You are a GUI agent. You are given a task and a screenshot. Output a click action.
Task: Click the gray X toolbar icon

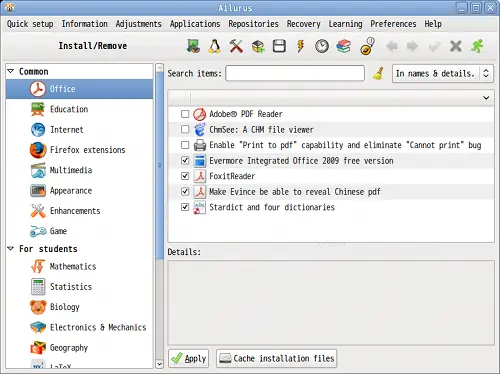tap(456, 46)
